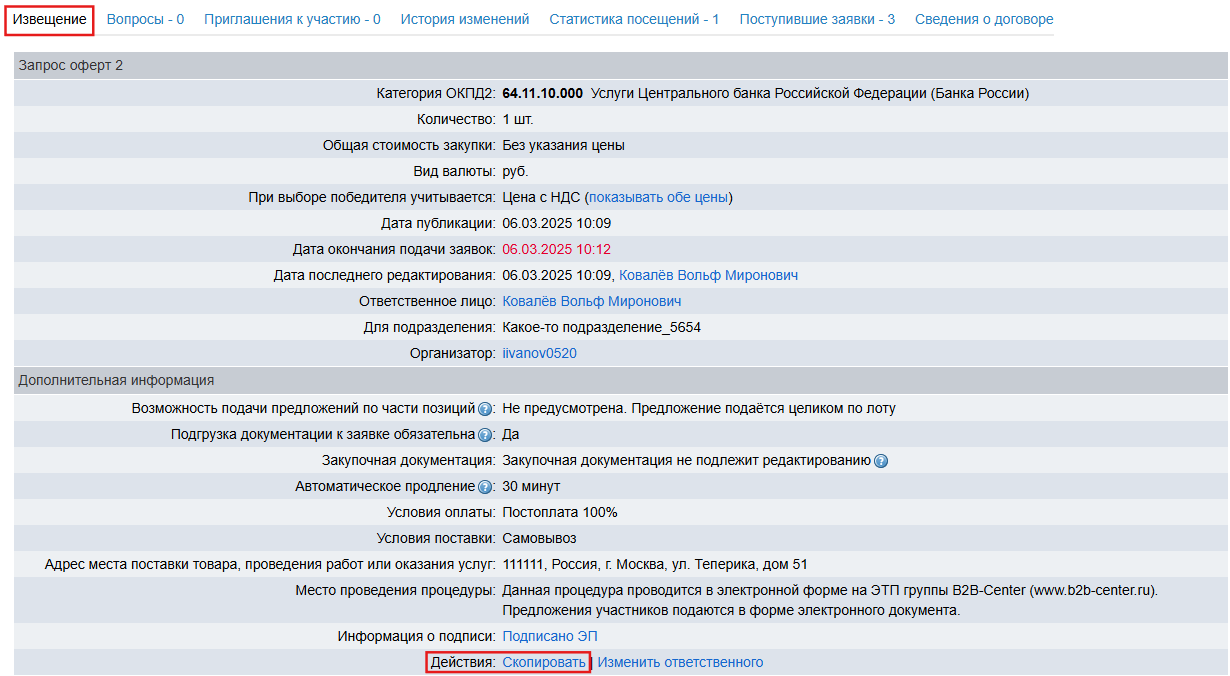
Task: View the Статистика посещений - 1 tab
Action: [x=634, y=20]
